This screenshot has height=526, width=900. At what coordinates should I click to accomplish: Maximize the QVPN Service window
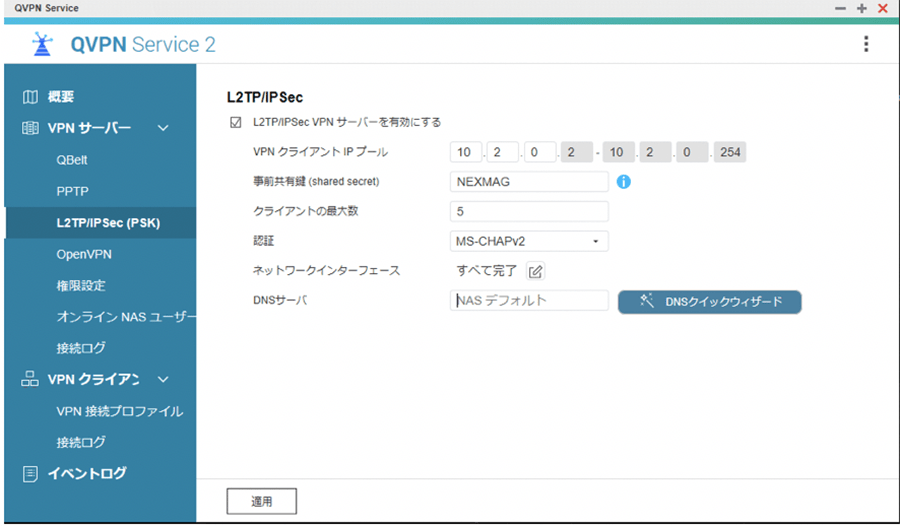tap(862, 8)
